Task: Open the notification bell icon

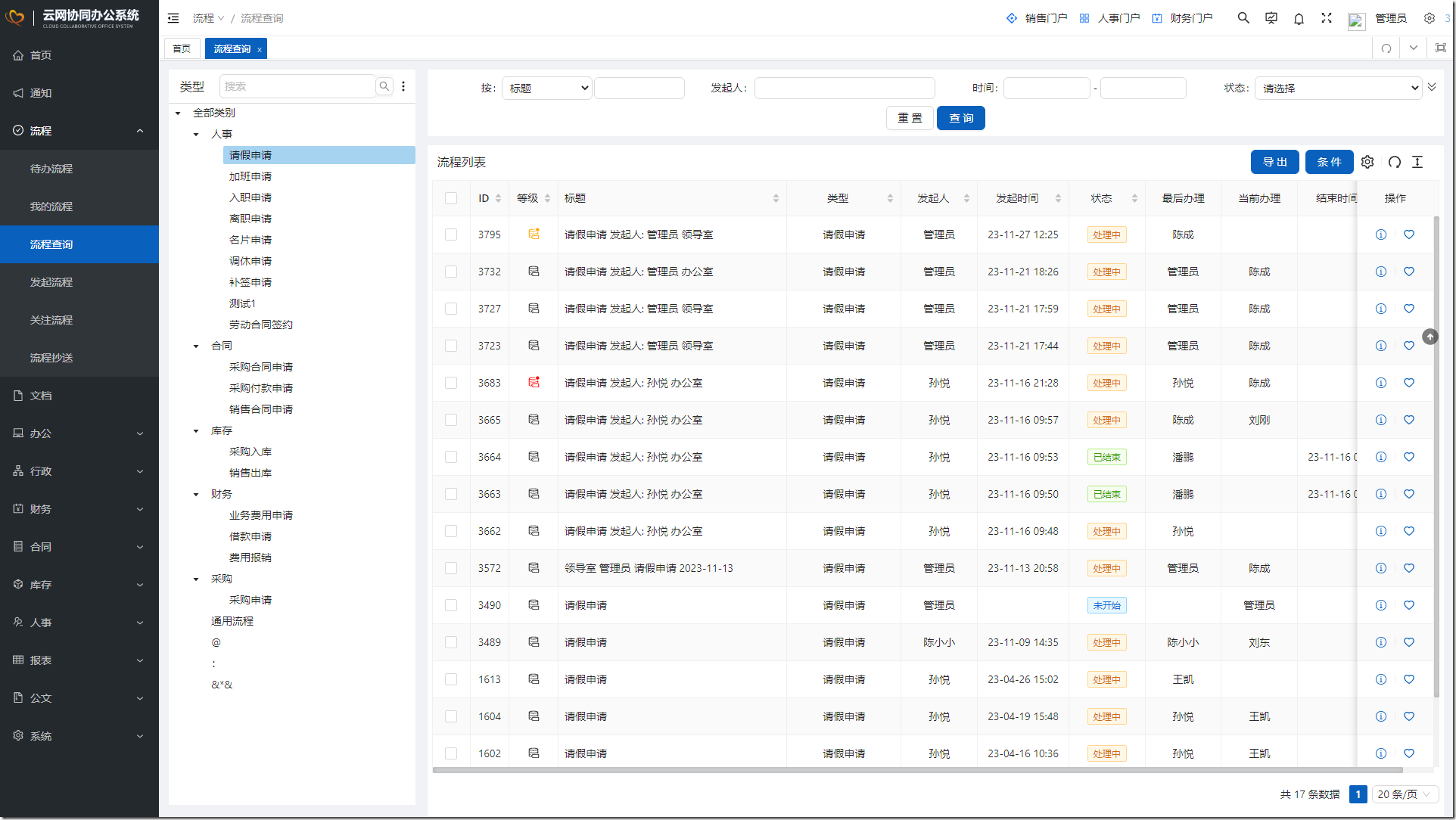Action: click(1299, 18)
